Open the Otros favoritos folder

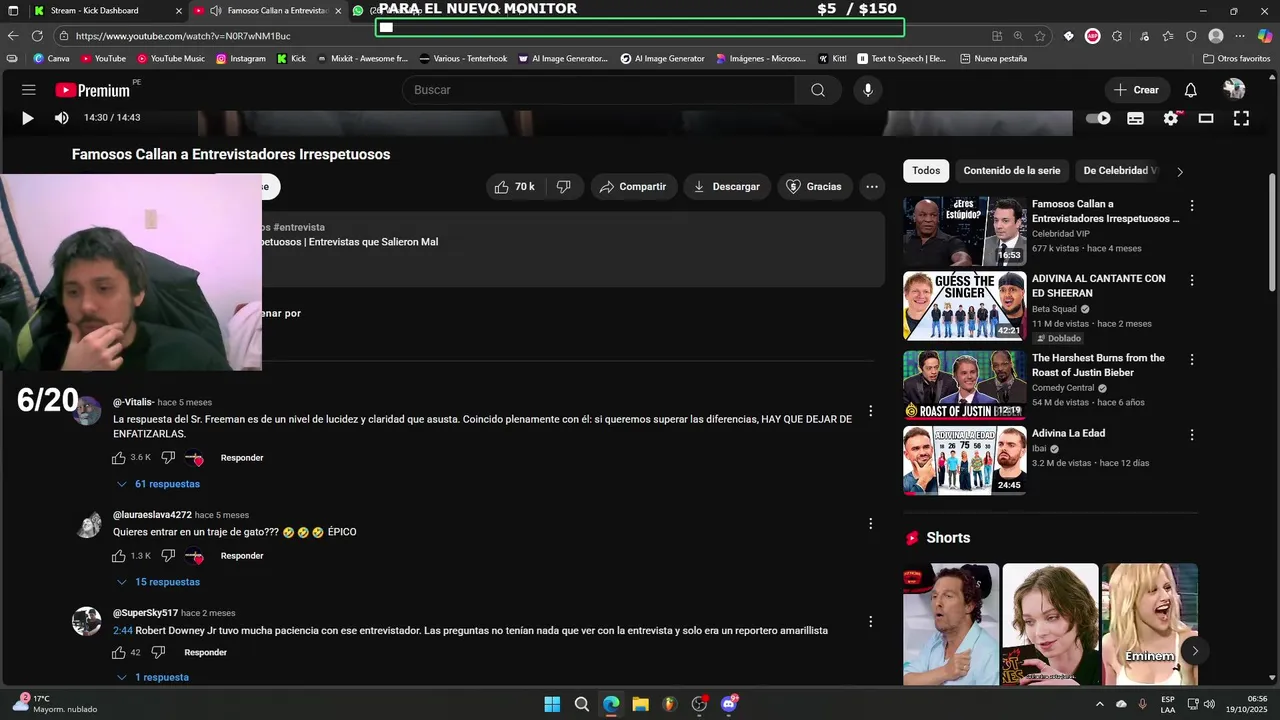pyautogui.click(x=1236, y=59)
